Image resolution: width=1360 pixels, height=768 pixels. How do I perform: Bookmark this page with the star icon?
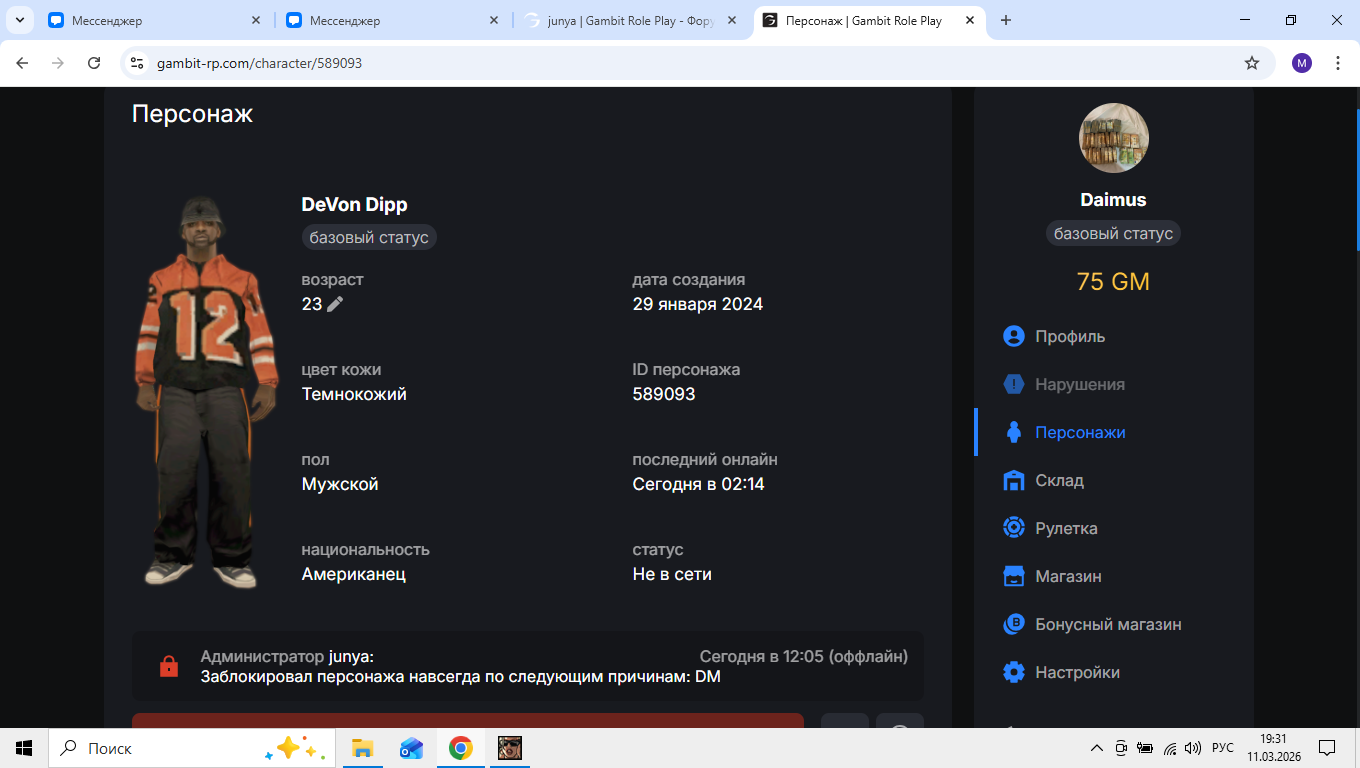point(1251,63)
